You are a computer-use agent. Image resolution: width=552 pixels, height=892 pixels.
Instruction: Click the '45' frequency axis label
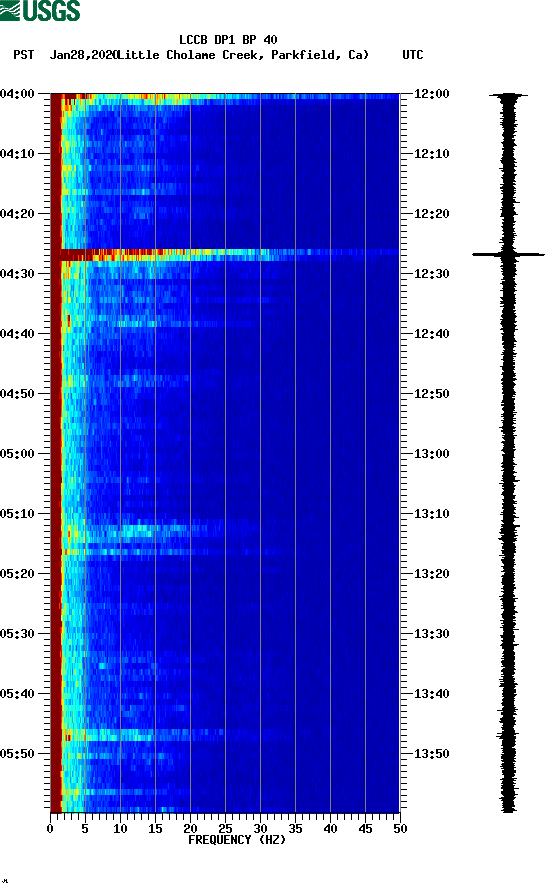365,828
